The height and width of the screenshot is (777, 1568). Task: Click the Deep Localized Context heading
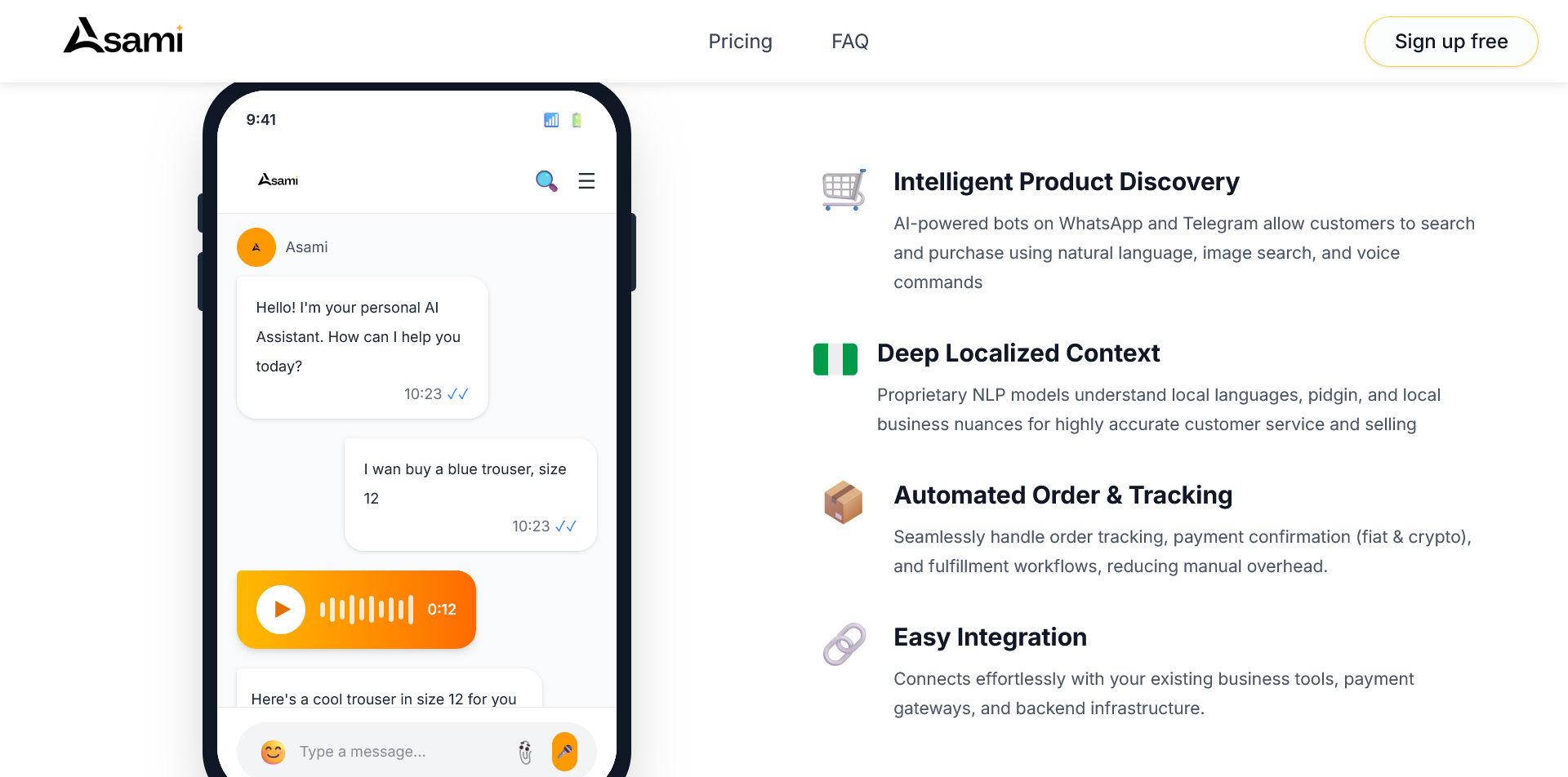[1018, 353]
